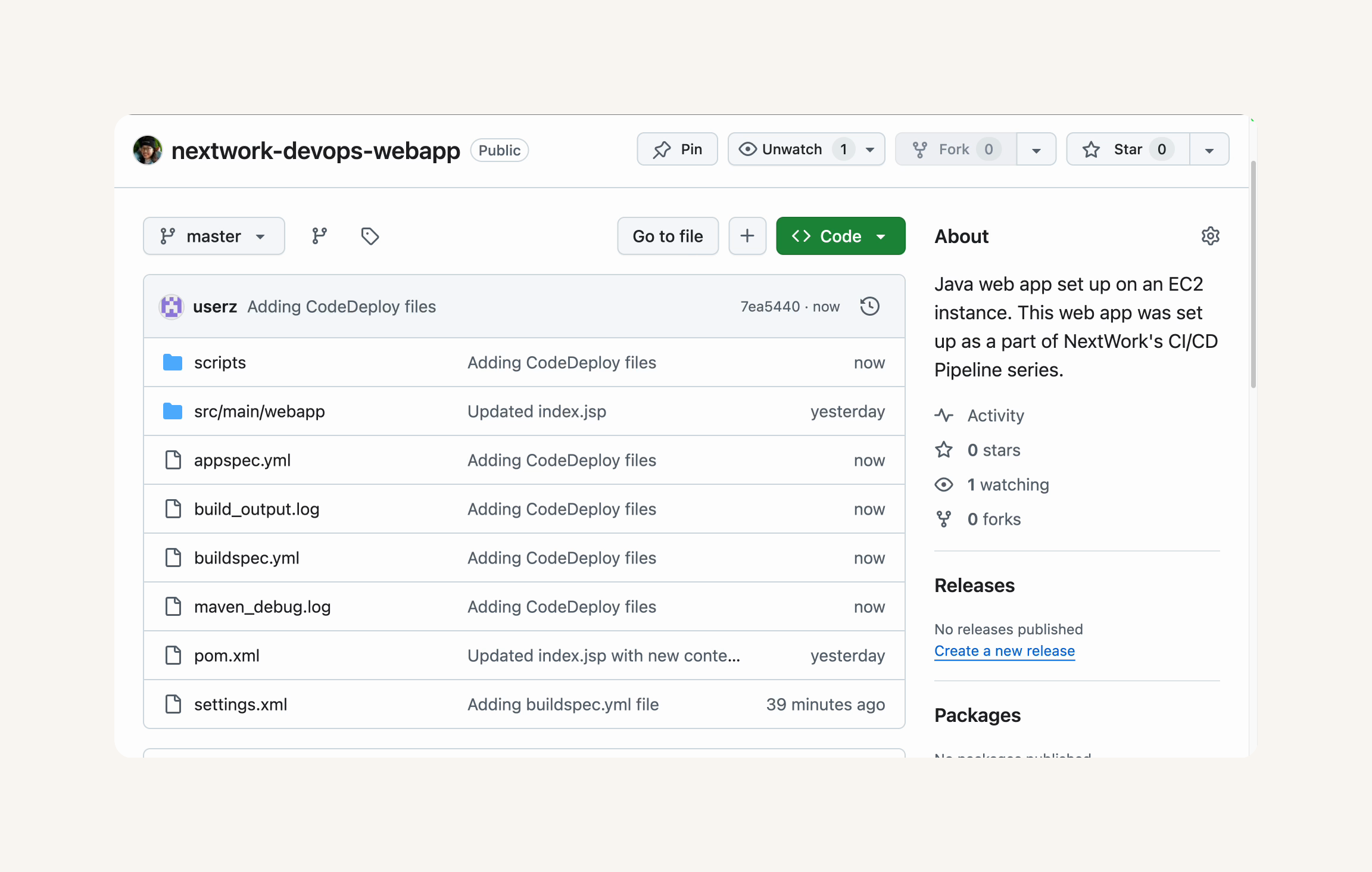Click the Go to file search box
Viewport: 1372px width, 872px height.
[x=668, y=236]
